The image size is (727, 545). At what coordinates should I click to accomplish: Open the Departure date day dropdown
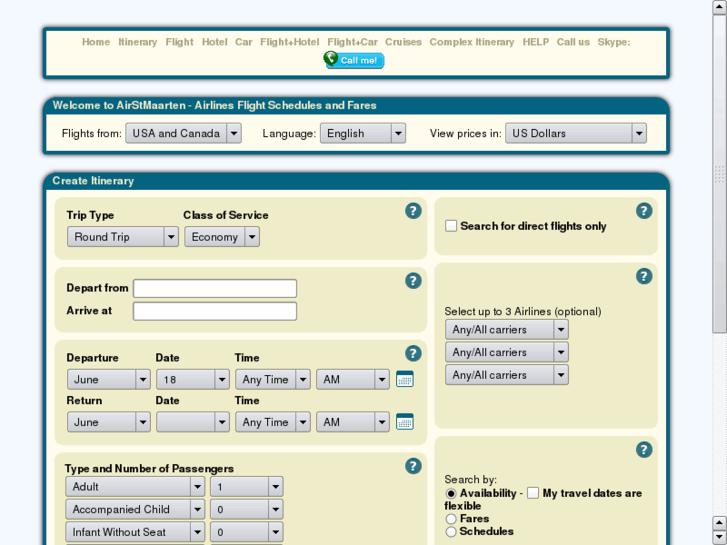(x=193, y=379)
